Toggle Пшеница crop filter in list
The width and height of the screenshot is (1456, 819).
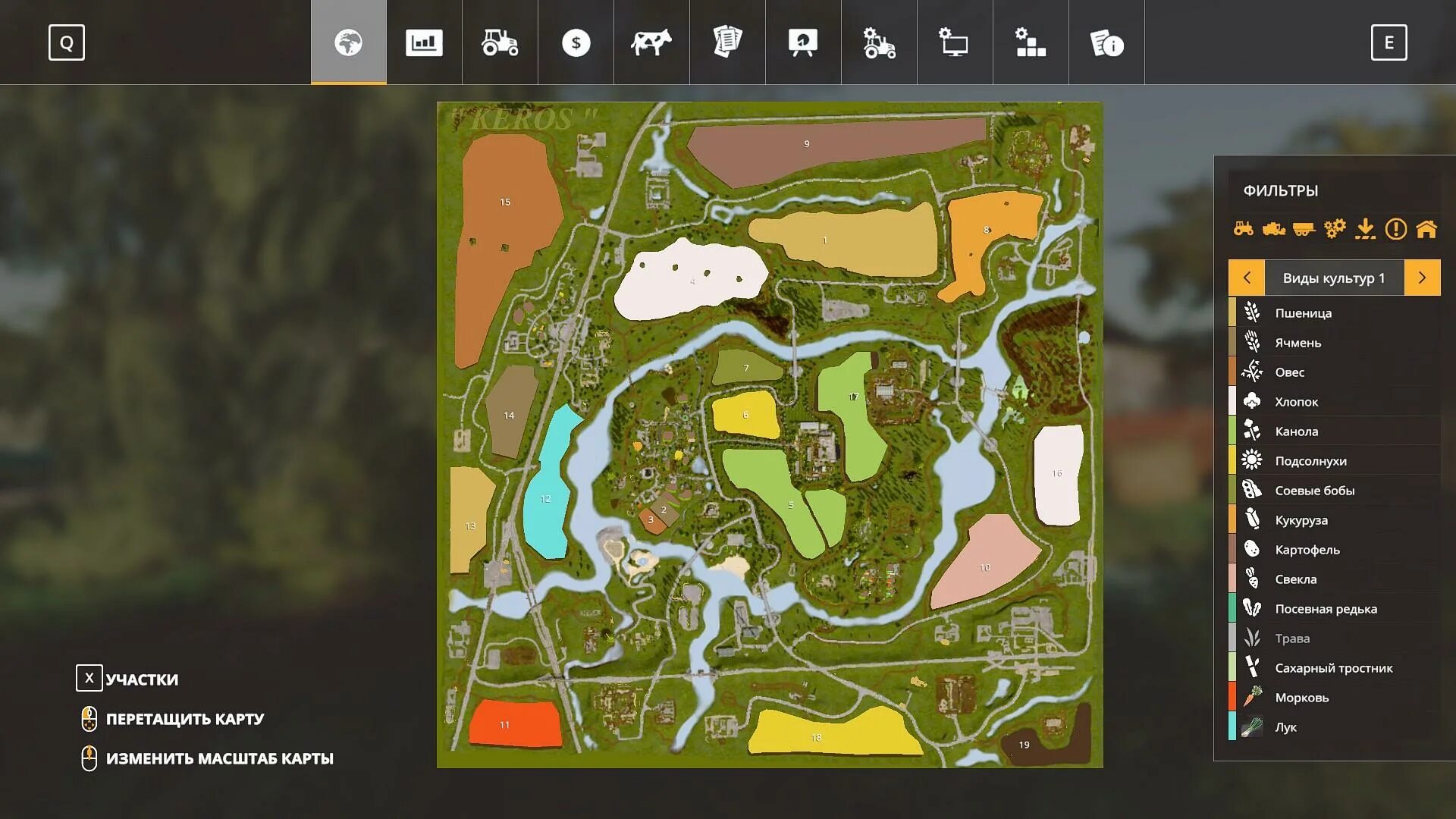coord(1303,312)
